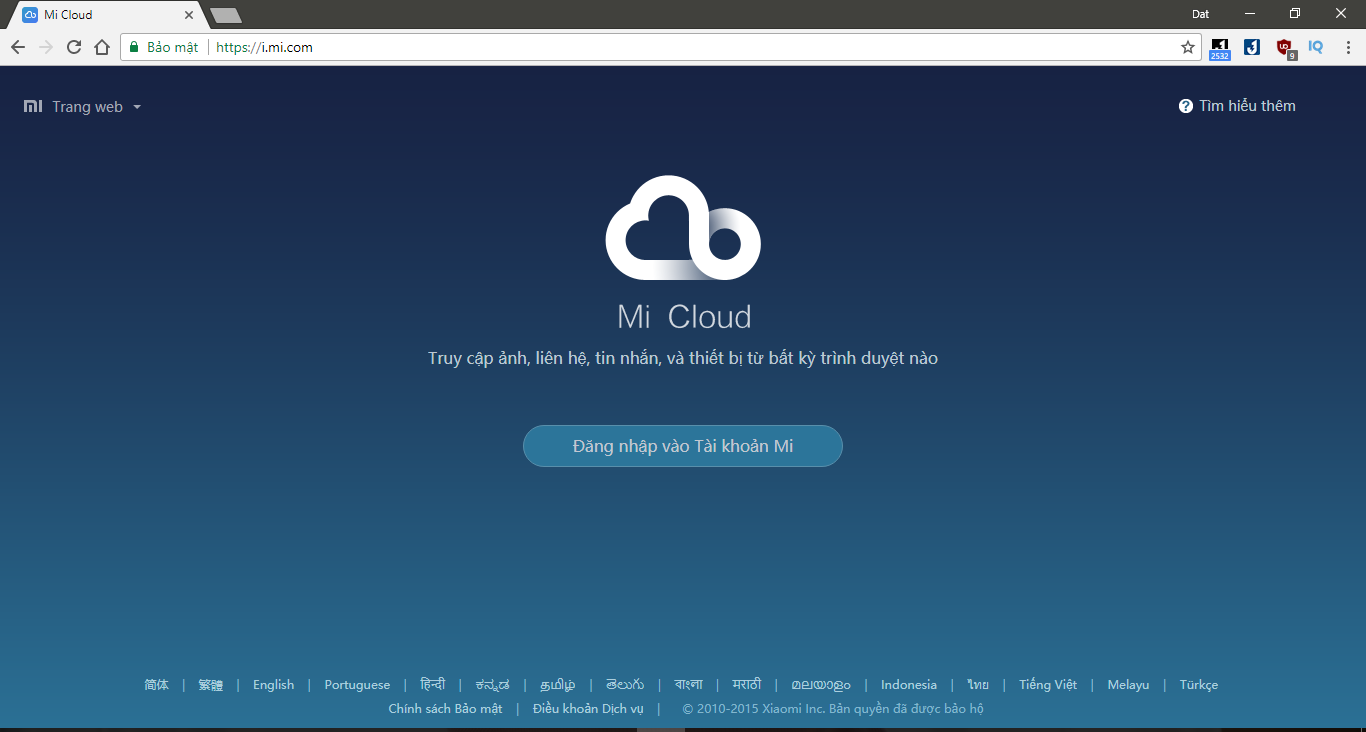
Task: Close the Mi Cloud browser tab
Action: [188, 15]
